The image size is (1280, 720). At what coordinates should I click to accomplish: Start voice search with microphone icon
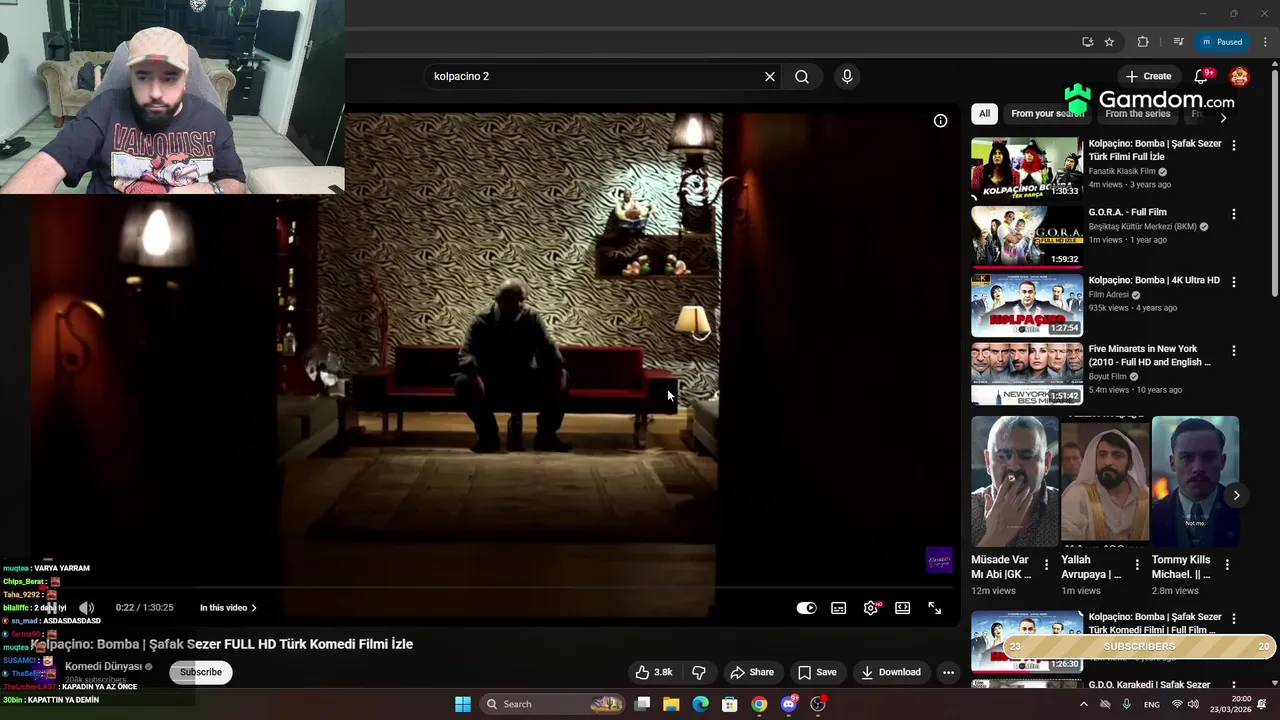847,76
